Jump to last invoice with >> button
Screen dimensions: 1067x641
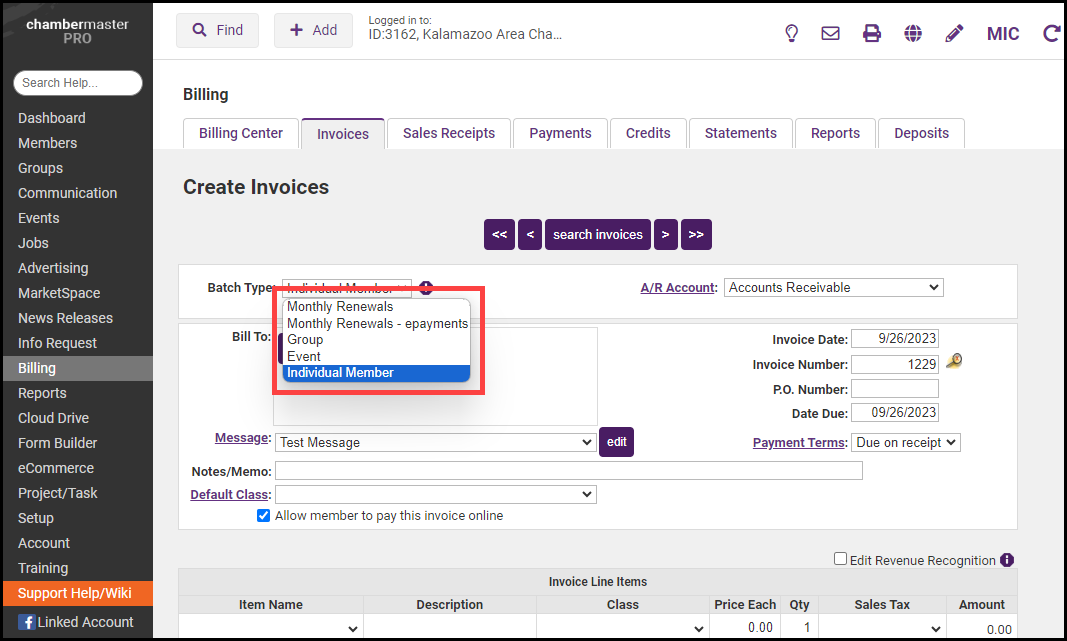point(696,235)
